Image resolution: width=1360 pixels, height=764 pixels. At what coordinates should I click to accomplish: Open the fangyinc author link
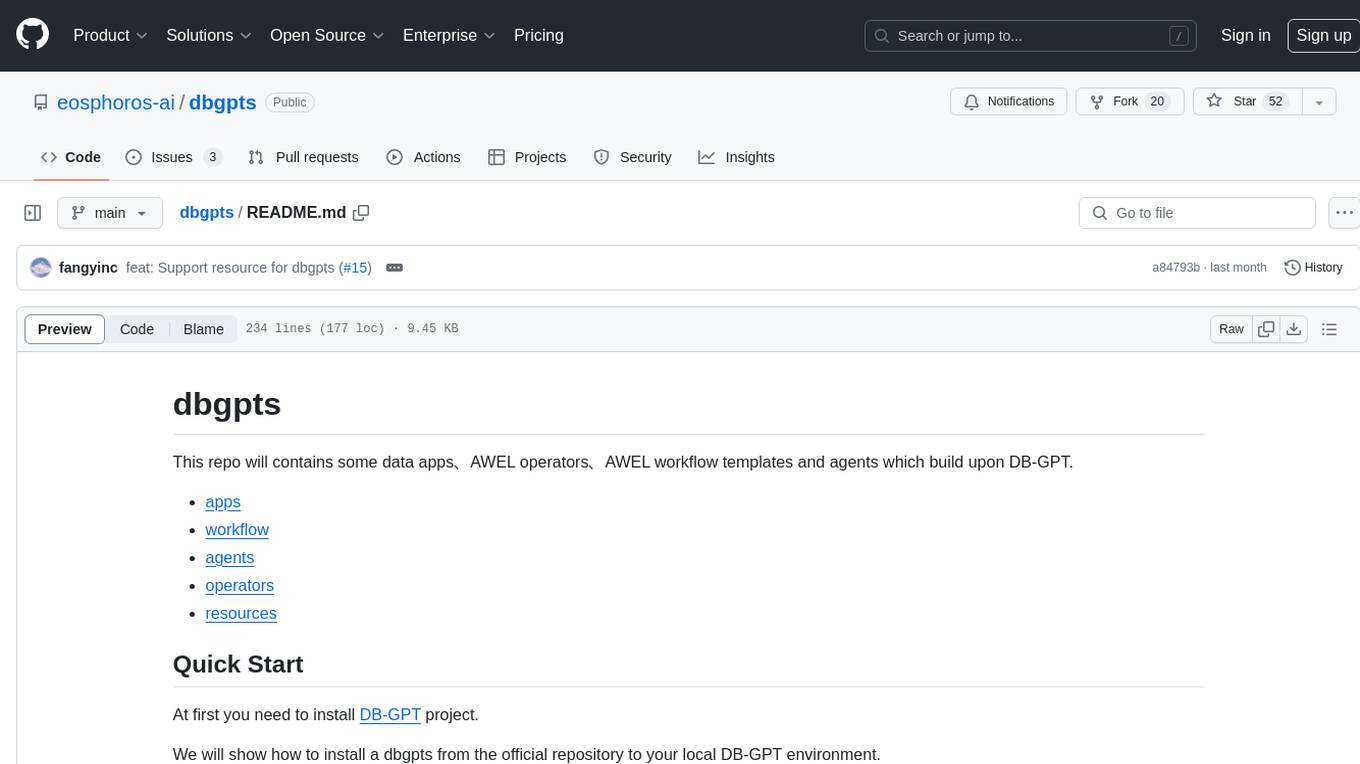(88, 268)
